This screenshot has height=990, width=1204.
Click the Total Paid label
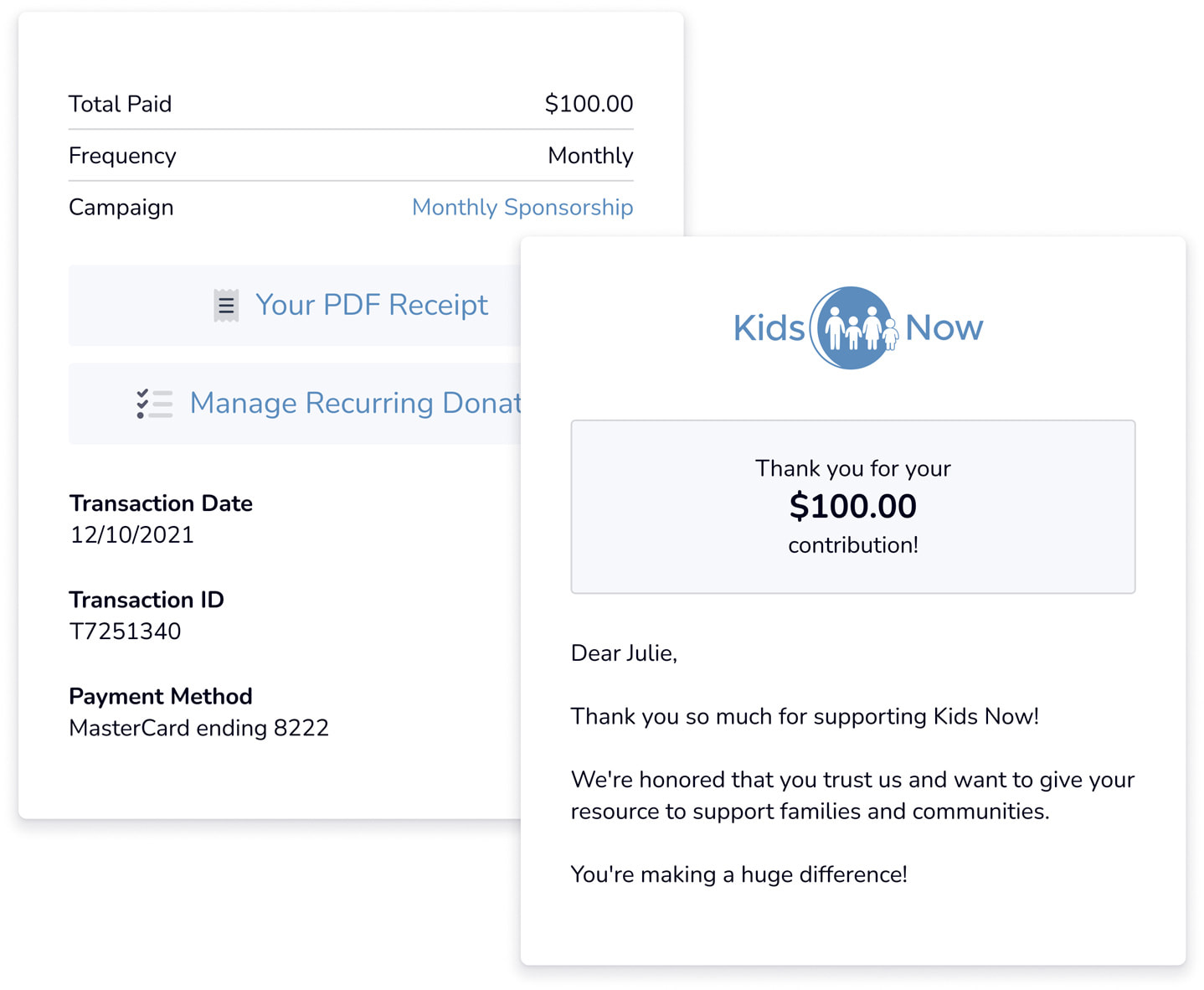point(120,104)
